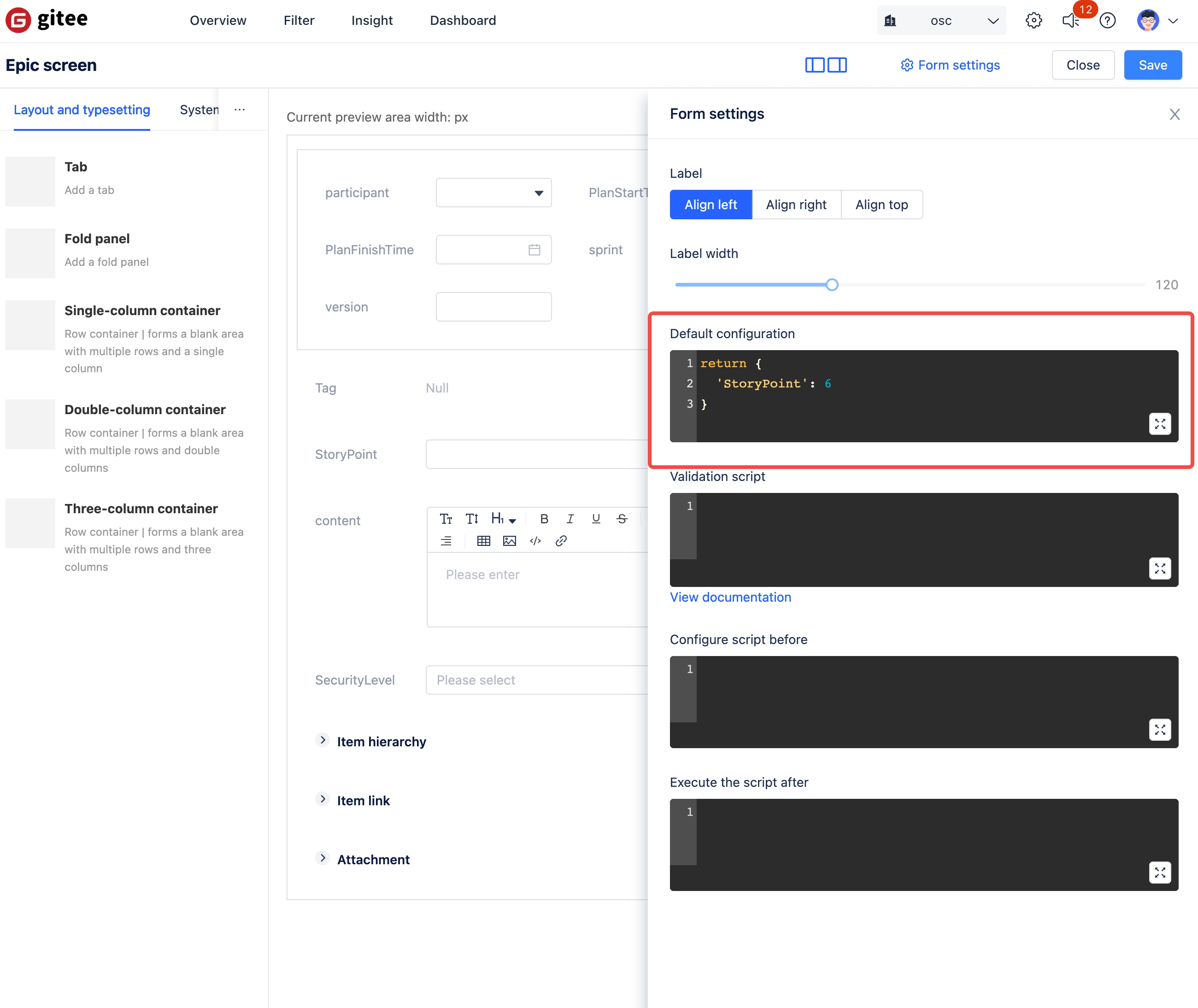Open the osc organization selector

pos(941,21)
